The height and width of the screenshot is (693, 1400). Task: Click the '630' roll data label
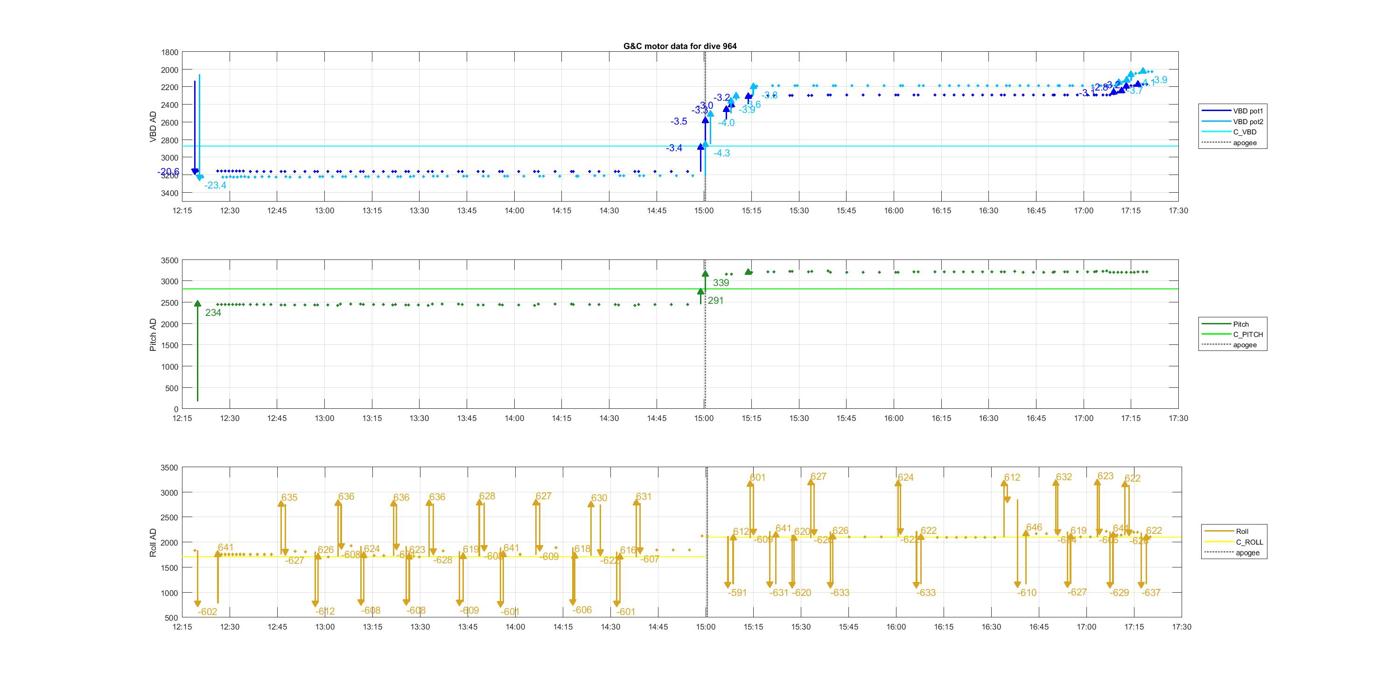coord(599,498)
